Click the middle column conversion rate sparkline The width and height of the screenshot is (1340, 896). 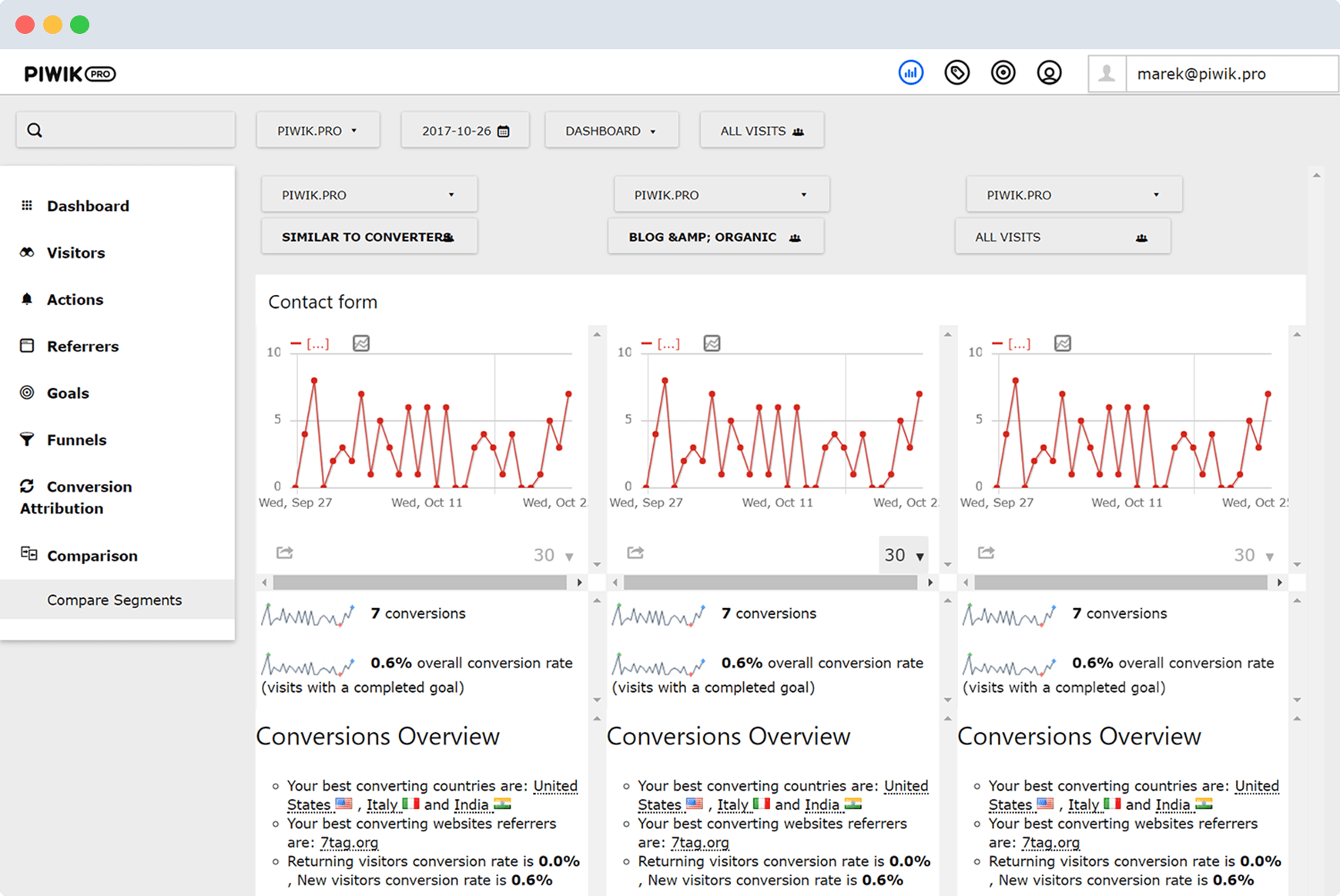click(x=658, y=664)
